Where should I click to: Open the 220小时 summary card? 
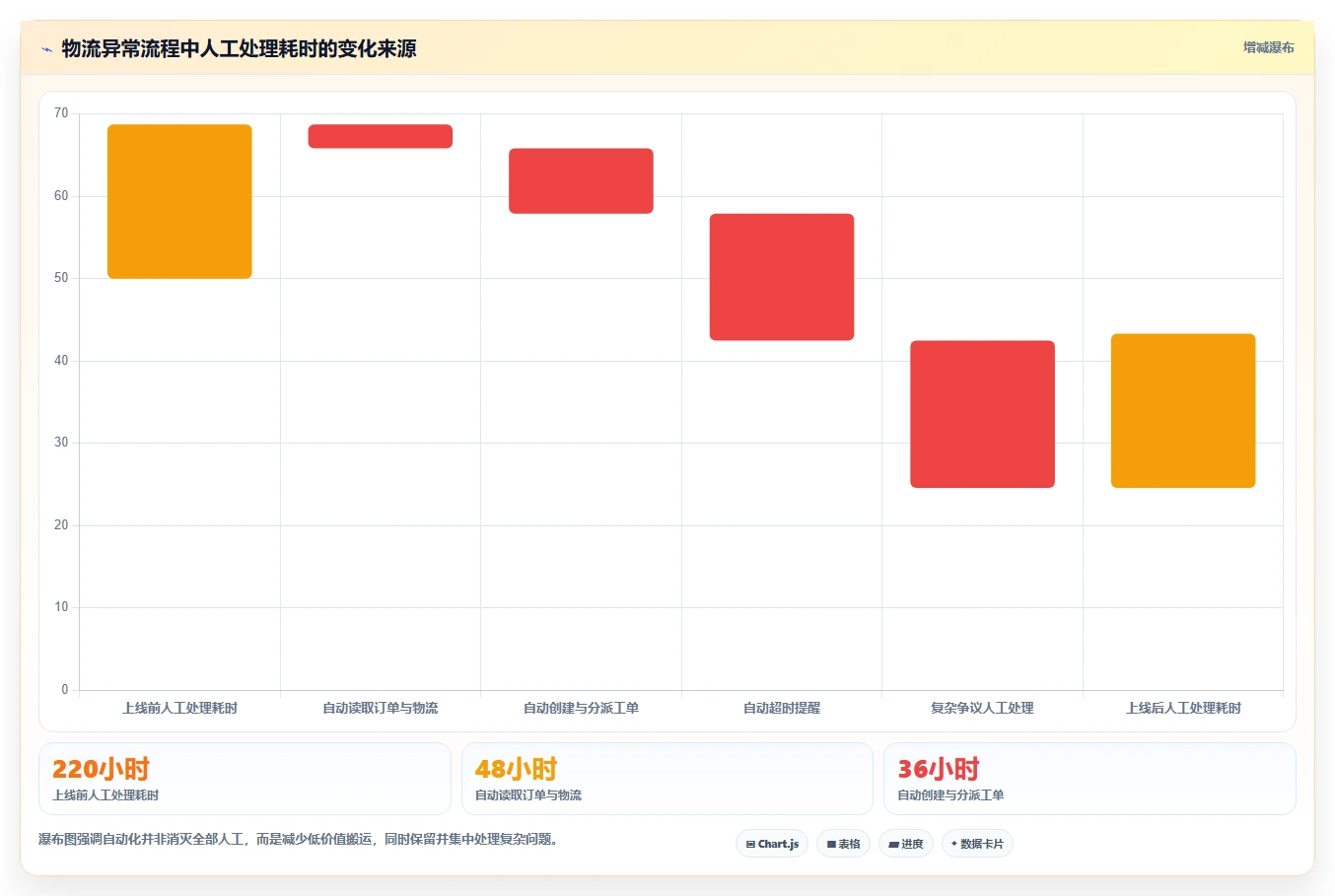point(245,779)
